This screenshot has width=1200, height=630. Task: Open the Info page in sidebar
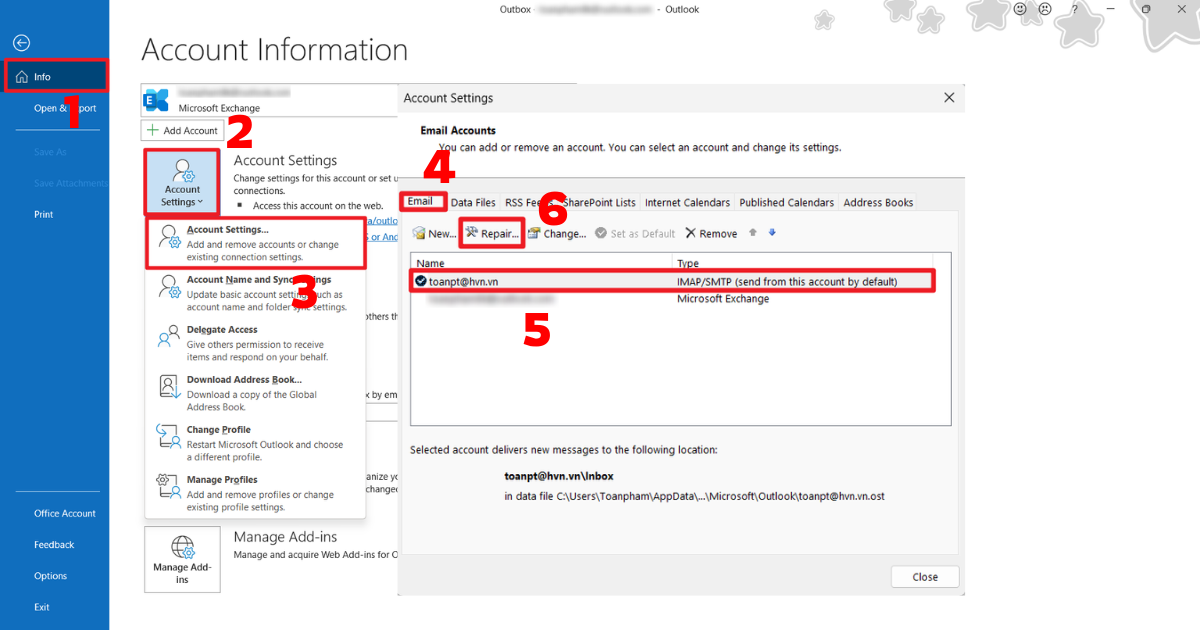pos(55,77)
